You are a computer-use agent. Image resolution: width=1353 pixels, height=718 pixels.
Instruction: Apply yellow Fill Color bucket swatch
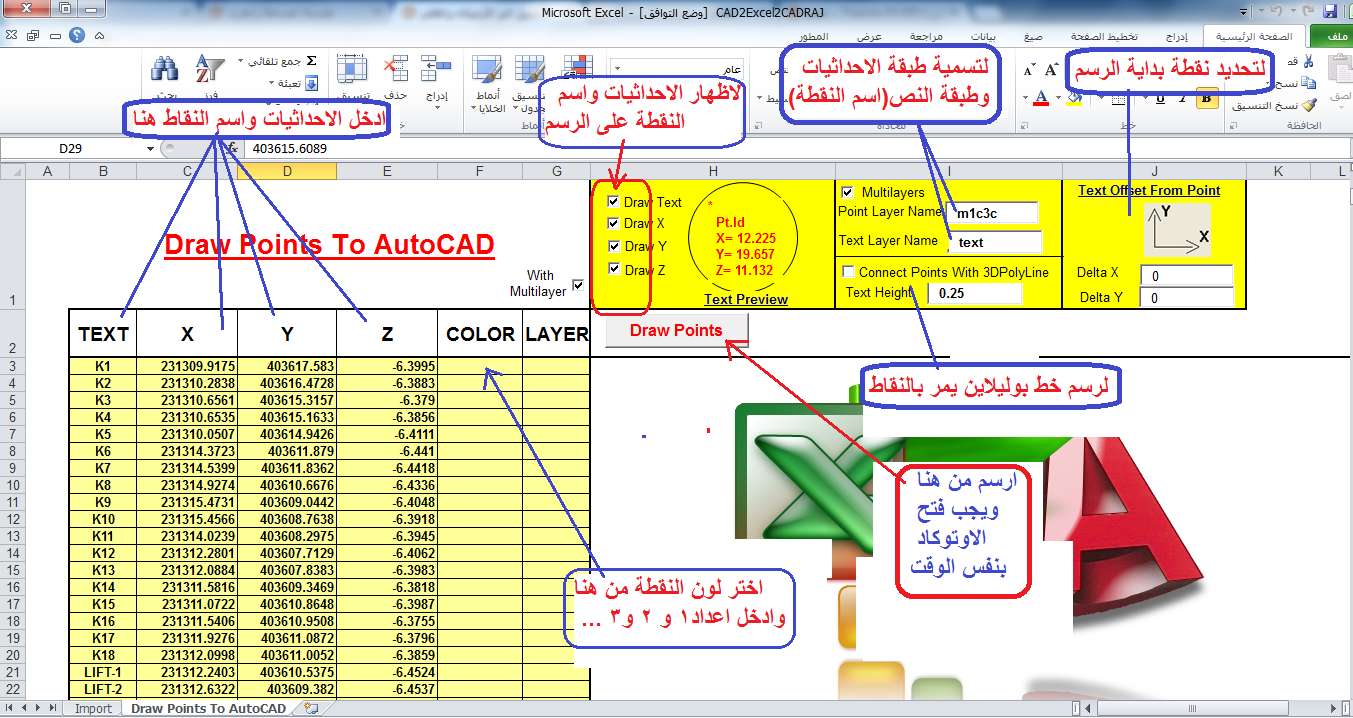1074,98
